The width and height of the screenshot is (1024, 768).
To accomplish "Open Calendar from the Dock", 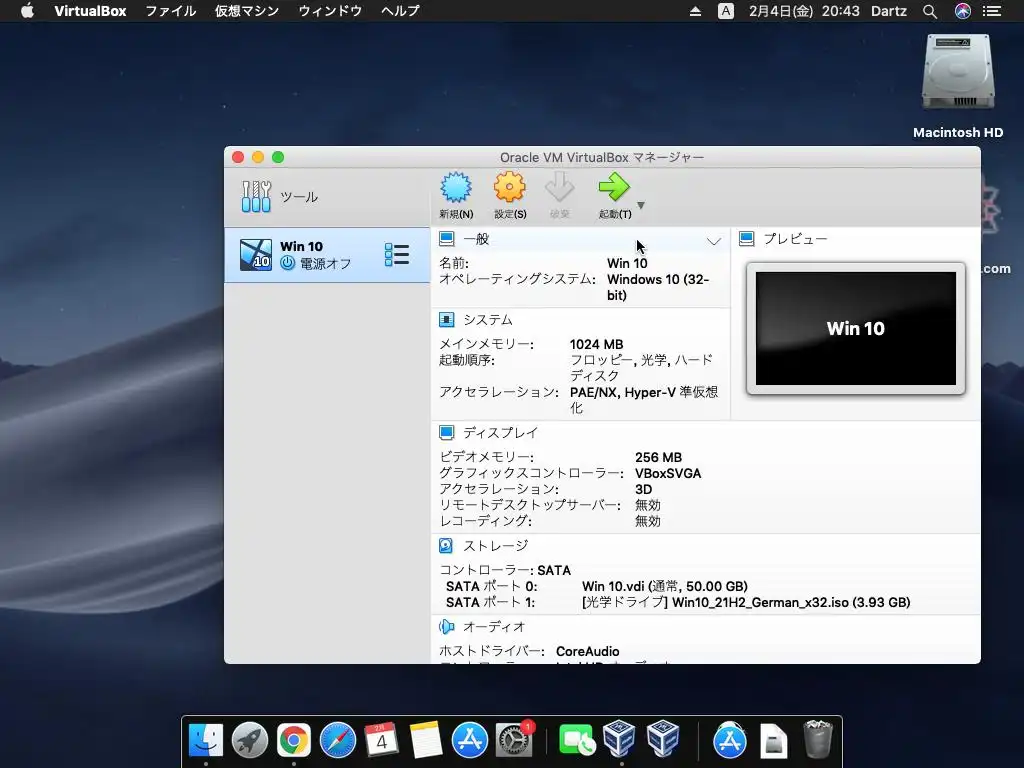I will tap(381, 740).
